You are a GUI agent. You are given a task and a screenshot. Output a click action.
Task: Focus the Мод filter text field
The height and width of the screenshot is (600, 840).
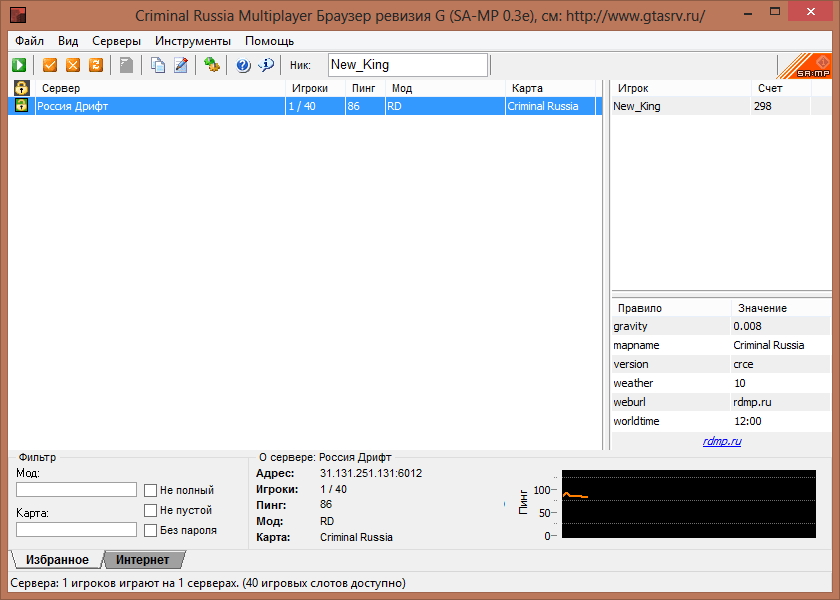click(77, 490)
